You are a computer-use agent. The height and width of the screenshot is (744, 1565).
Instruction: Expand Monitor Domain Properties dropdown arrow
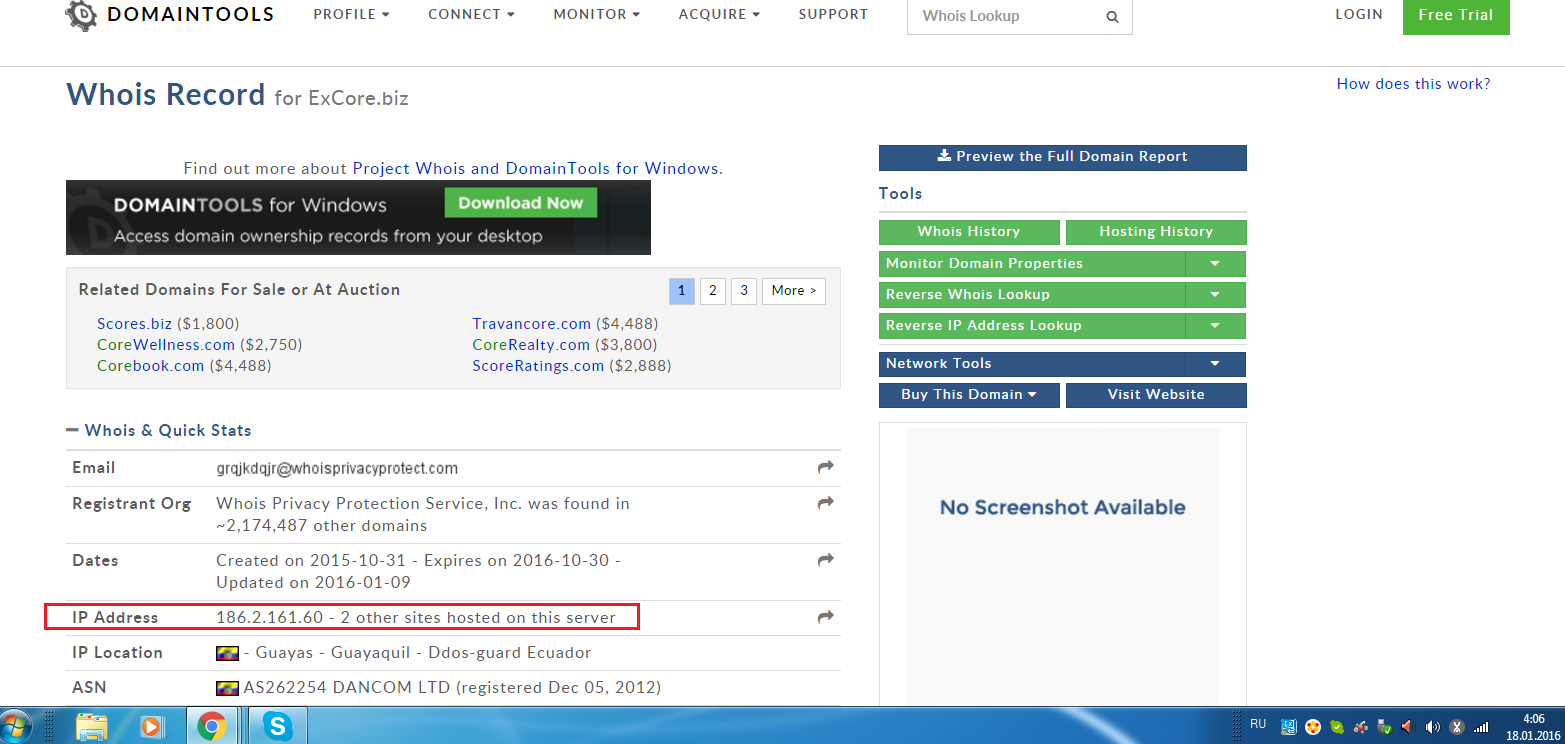point(1215,264)
